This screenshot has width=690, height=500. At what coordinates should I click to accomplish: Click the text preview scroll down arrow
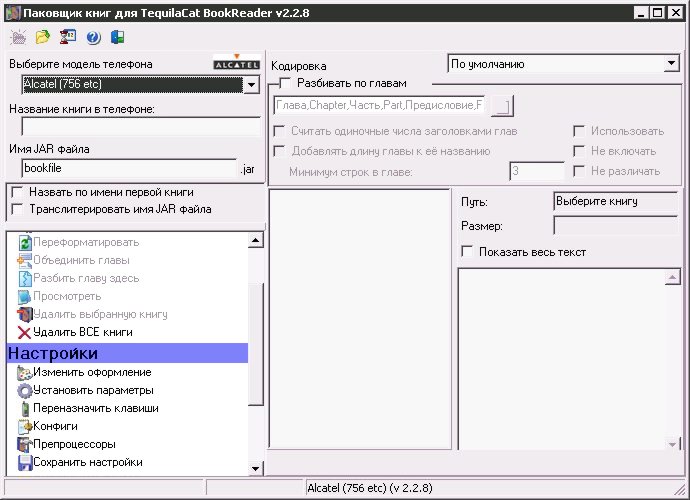pyautogui.click(x=672, y=444)
